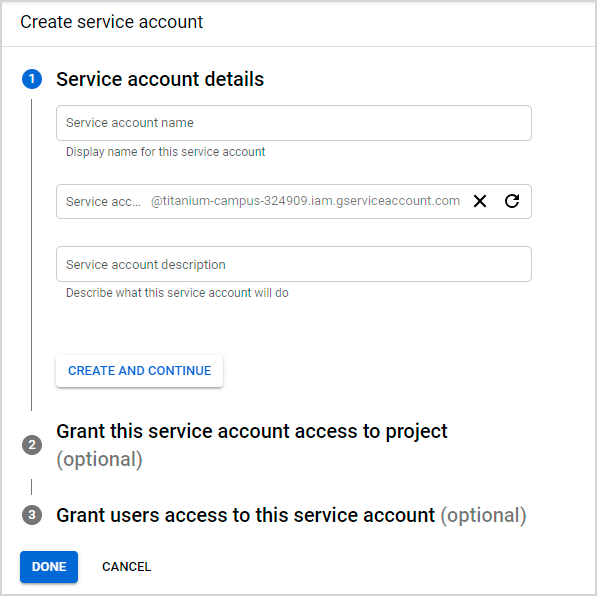The height and width of the screenshot is (596, 597).
Task: Focus the Service account name field
Action: pyautogui.click(x=294, y=123)
